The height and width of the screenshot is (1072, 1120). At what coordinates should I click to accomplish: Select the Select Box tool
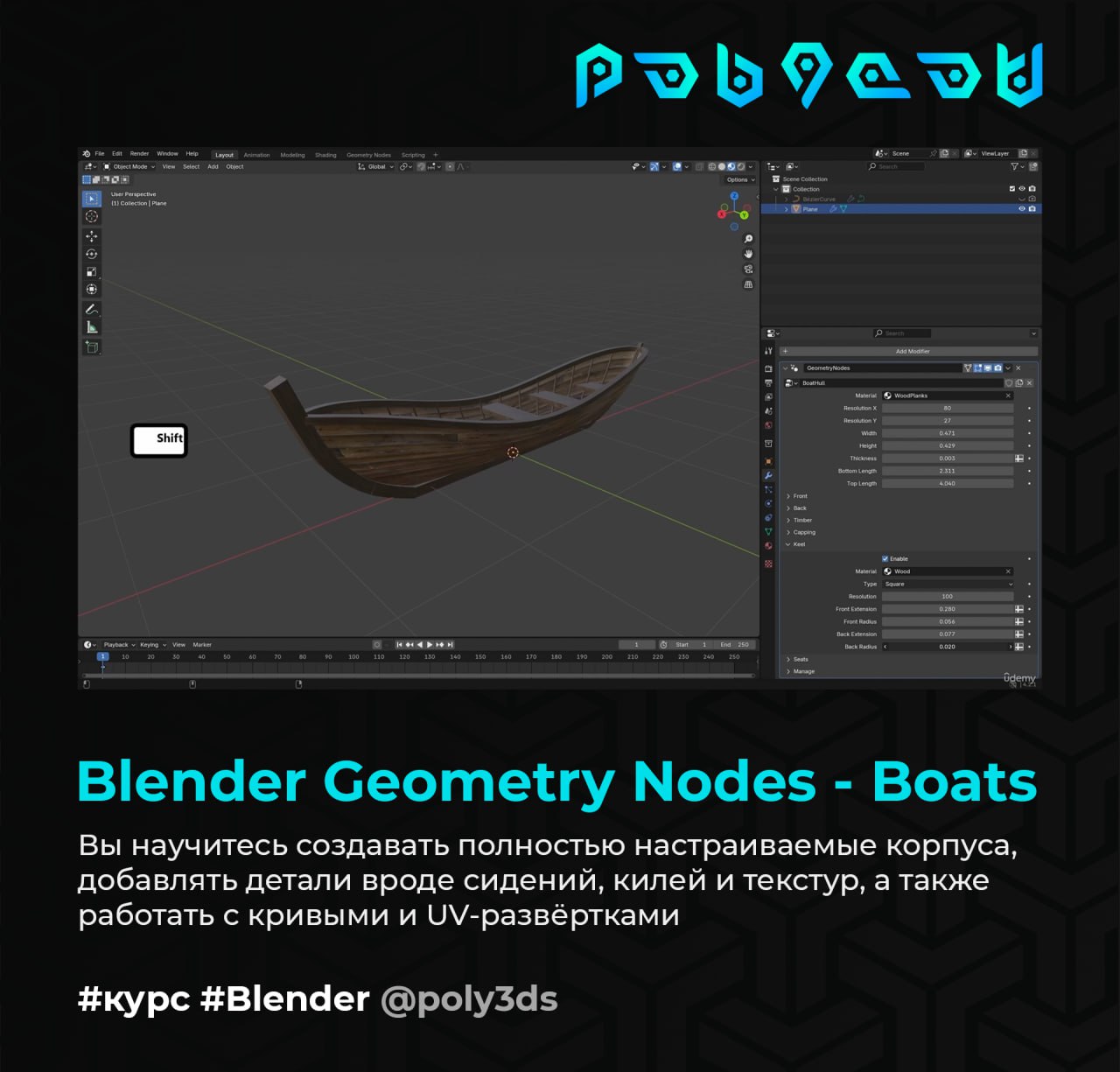pyautogui.click(x=92, y=199)
